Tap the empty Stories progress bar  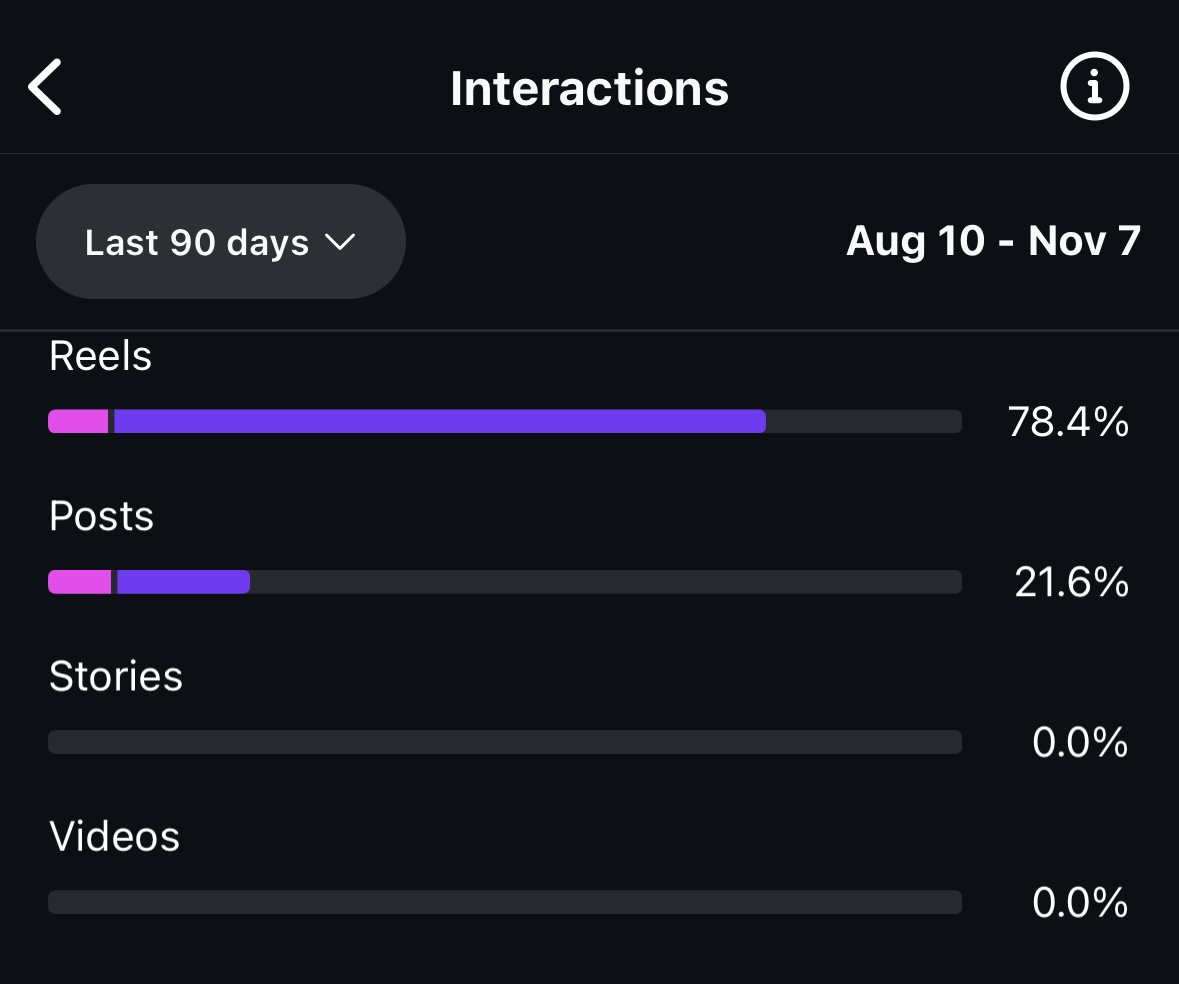pos(505,742)
